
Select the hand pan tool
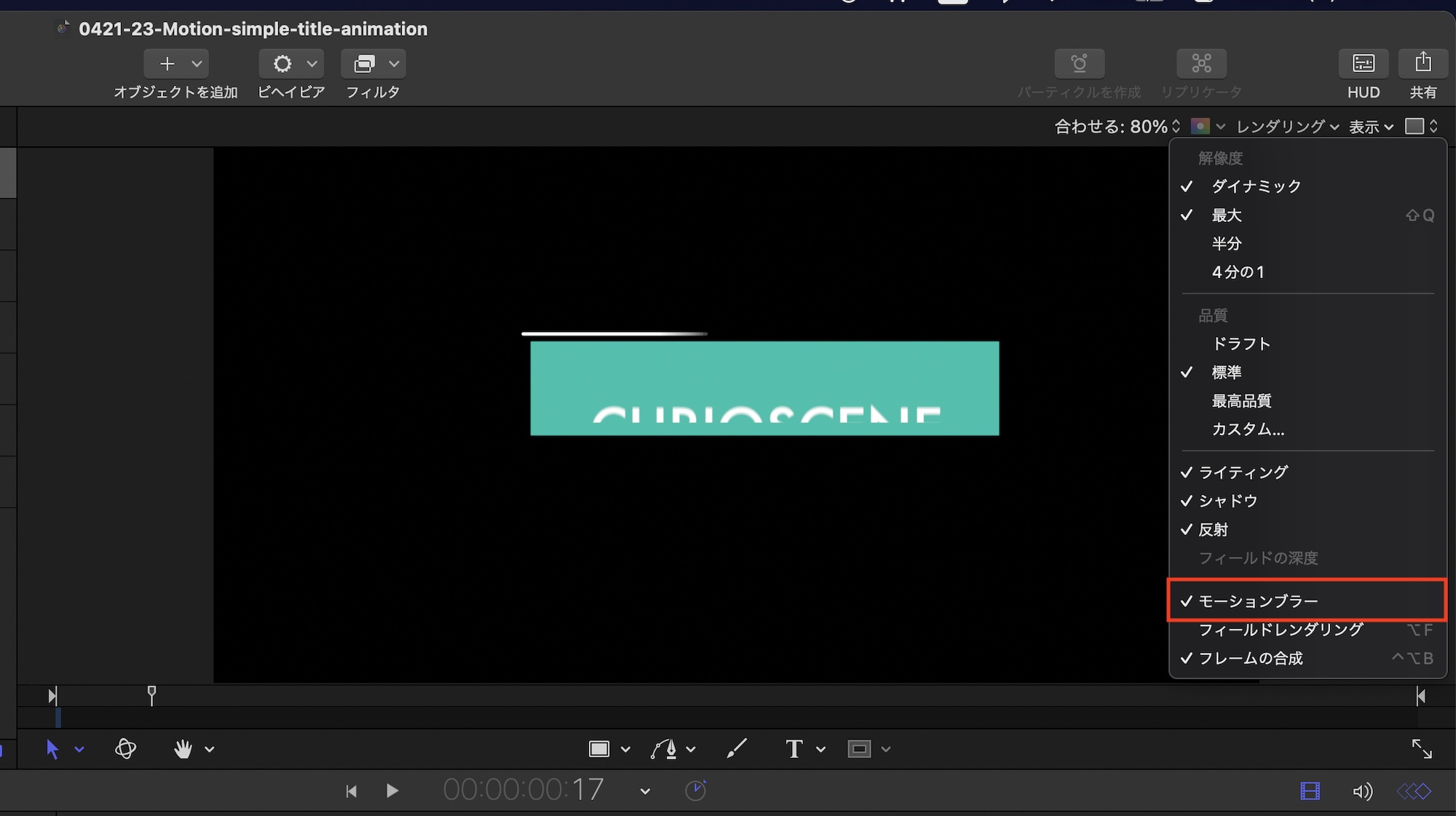(x=183, y=748)
